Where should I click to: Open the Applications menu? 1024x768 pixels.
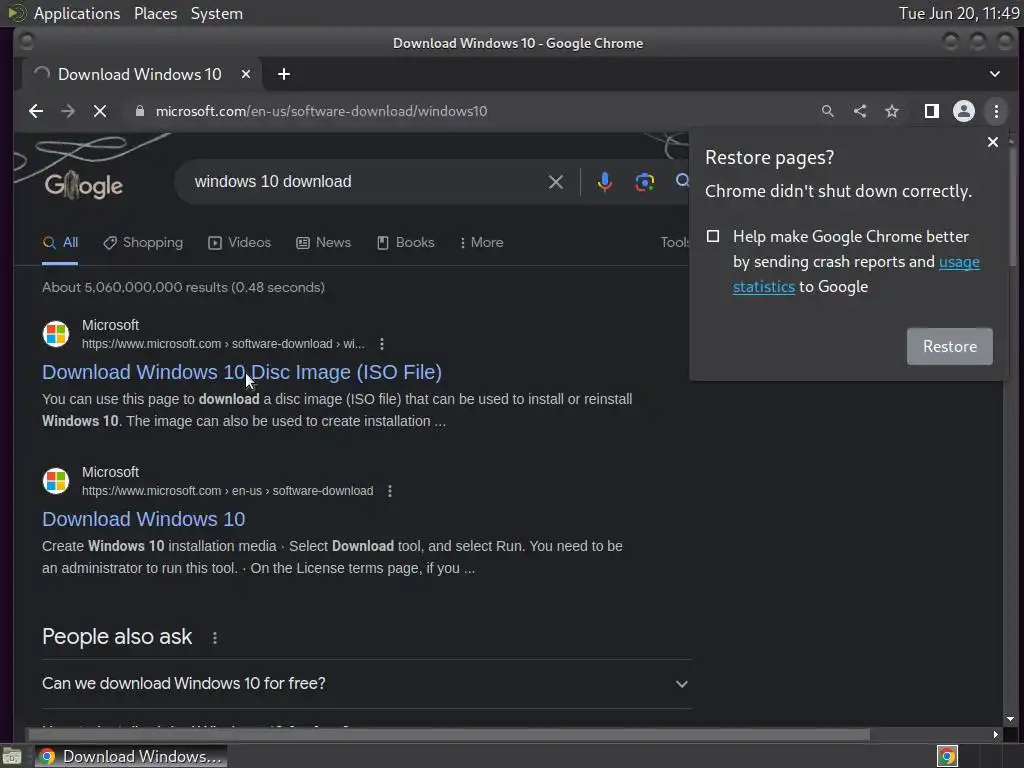pos(76,13)
